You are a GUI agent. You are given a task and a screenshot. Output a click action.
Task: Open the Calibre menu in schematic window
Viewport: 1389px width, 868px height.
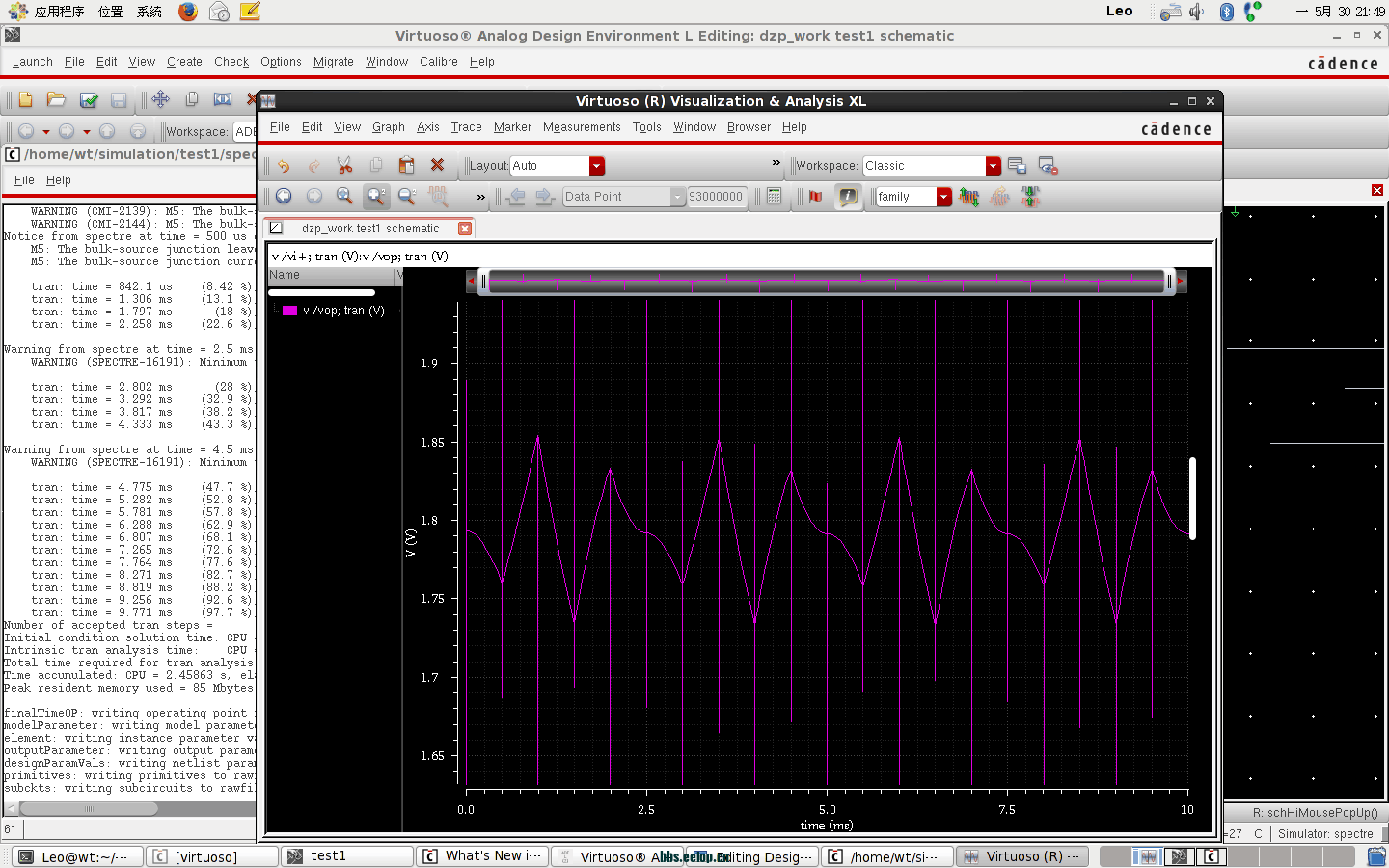coord(438,62)
